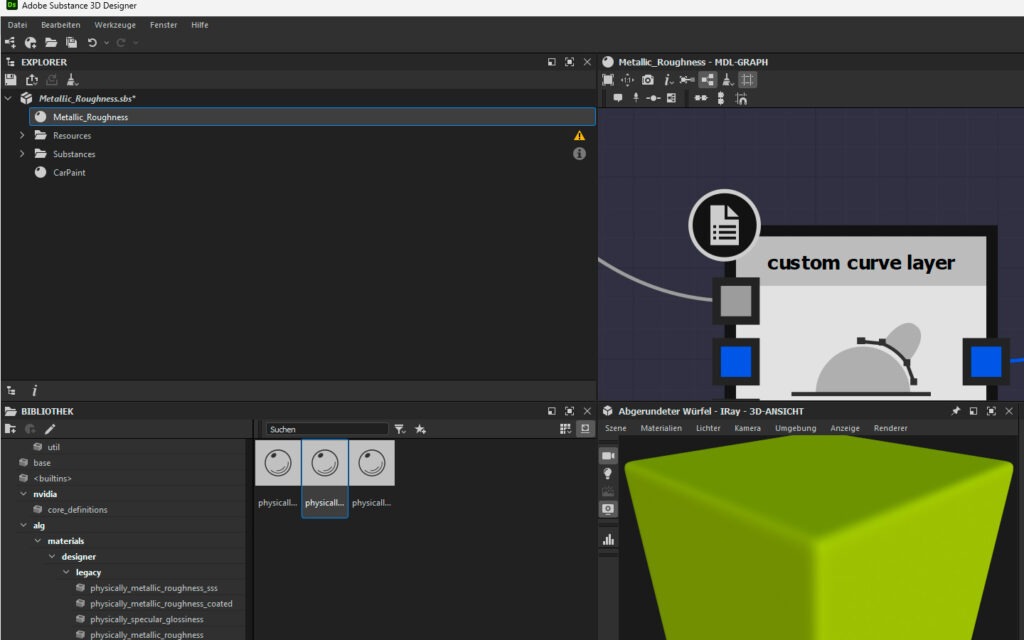Click the save all packages icon

click(71, 42)
